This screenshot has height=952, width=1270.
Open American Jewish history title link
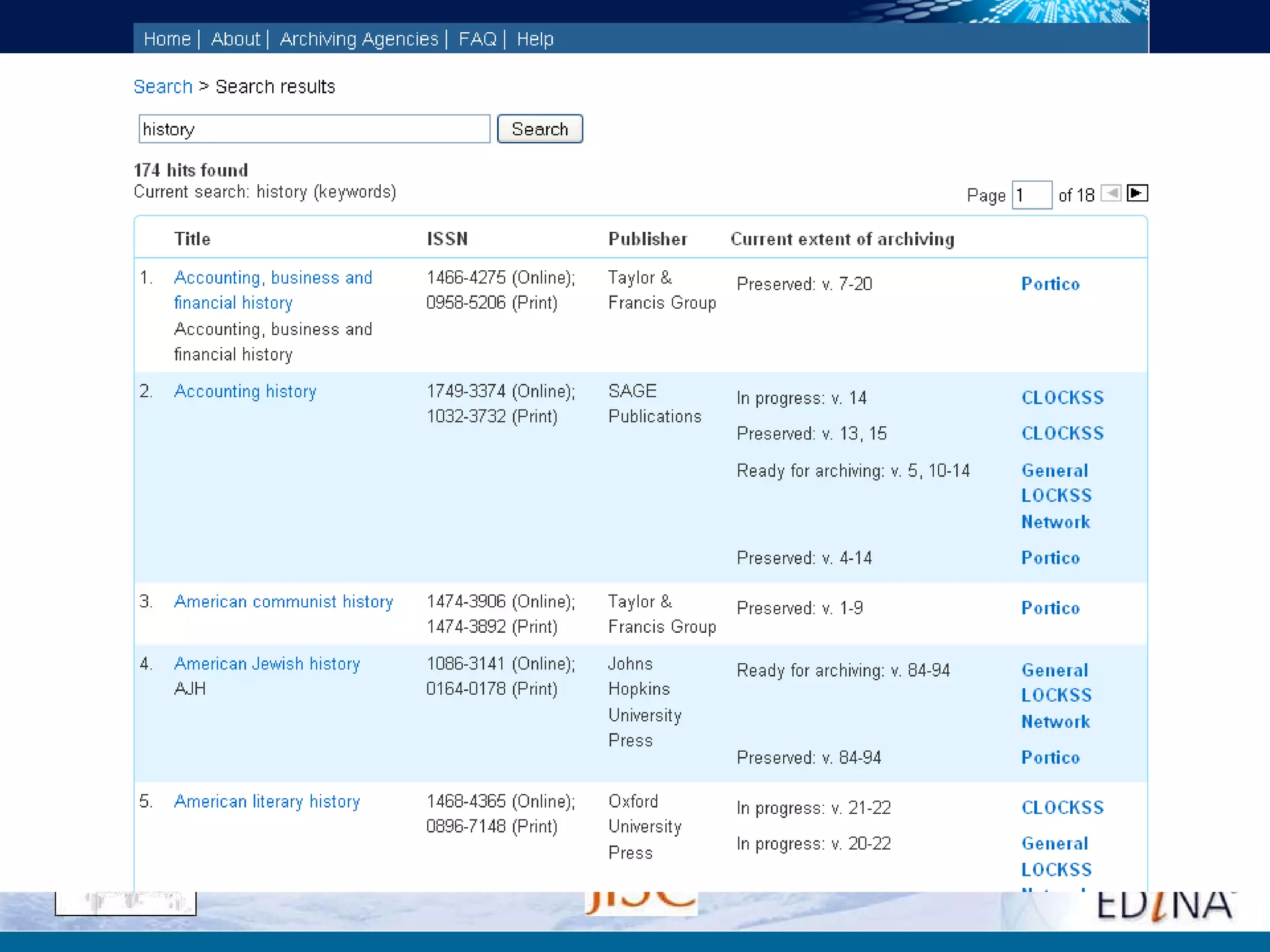267,663
